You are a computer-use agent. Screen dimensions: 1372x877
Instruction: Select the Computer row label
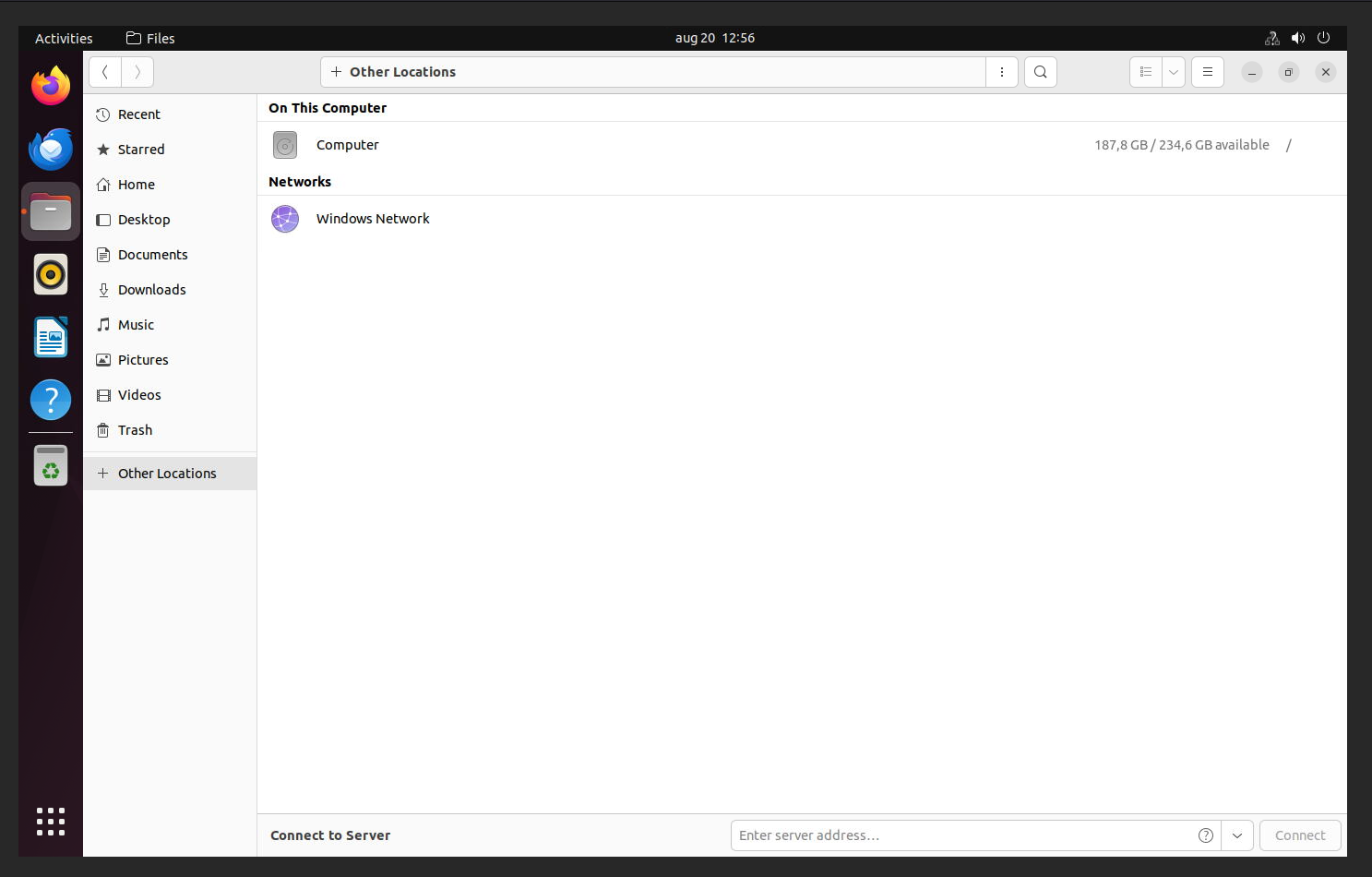pyautogui.click(x=348, y=145)
